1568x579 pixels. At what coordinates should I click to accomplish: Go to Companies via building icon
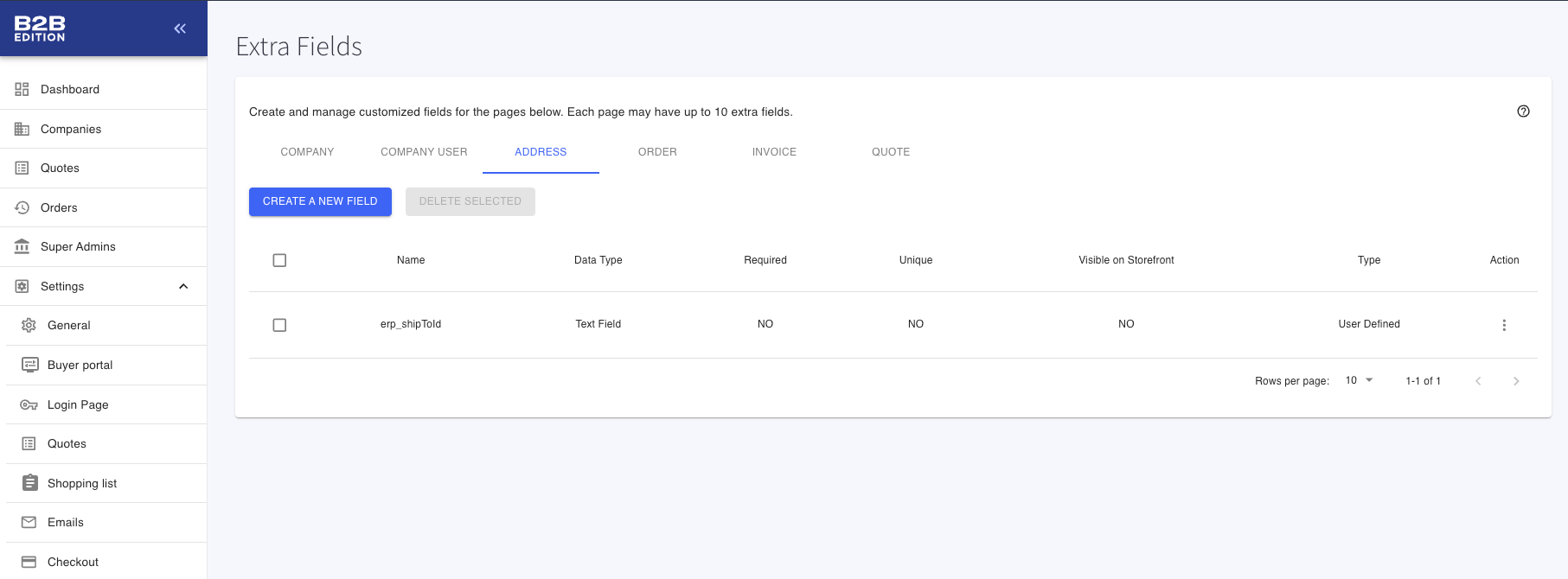click(x=22, y=129)
